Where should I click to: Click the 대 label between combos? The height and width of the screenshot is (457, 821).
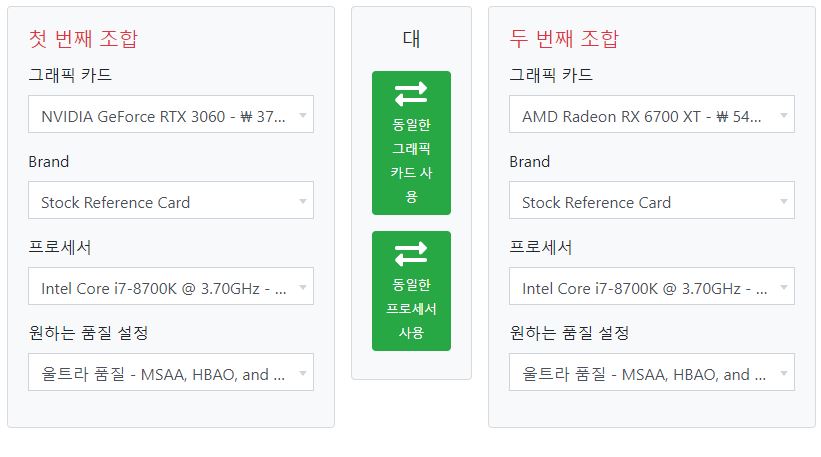point(411,39)
